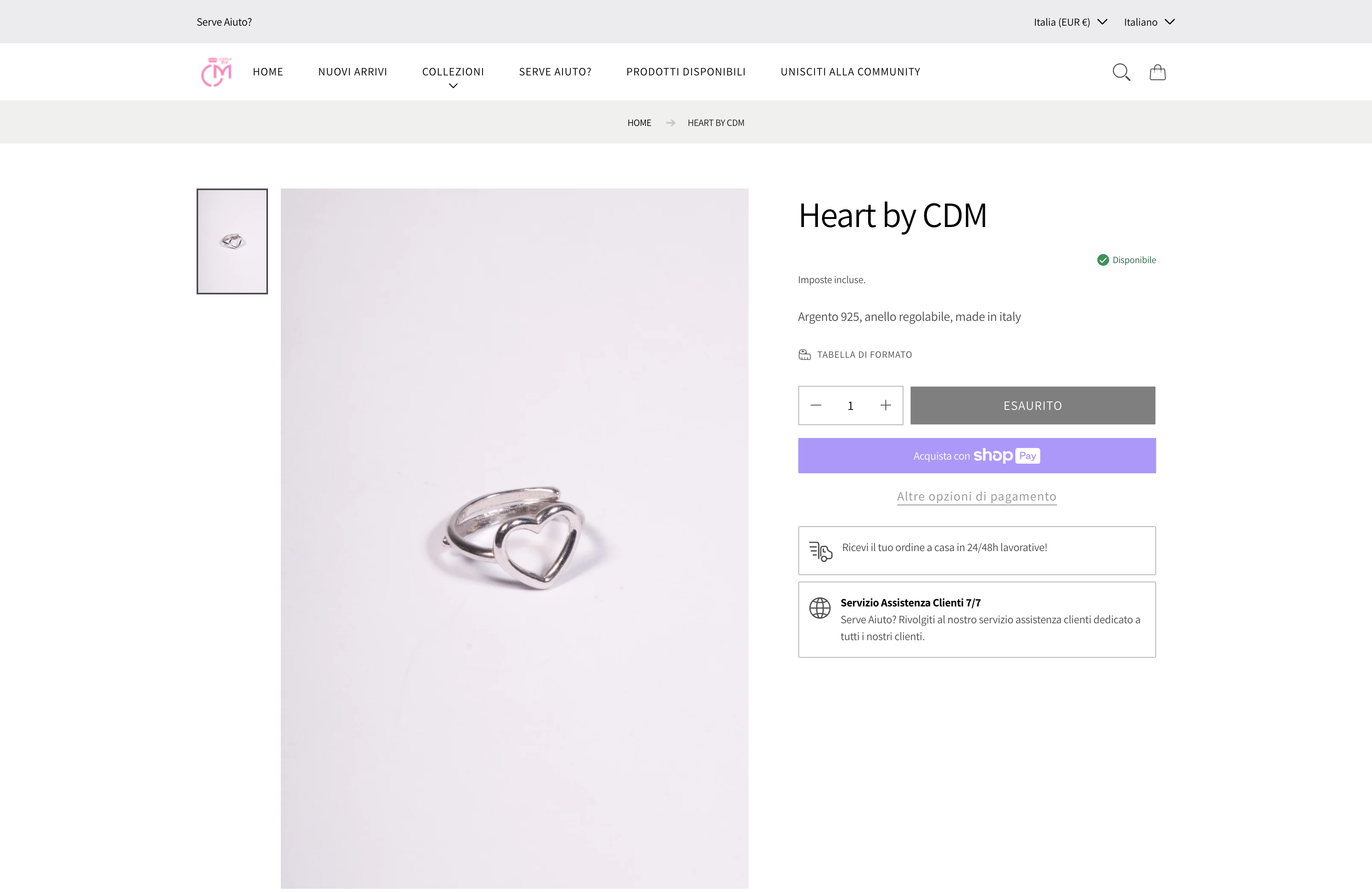Viewport: 1372px width, 892px height.
Task: Go to UNISCITI ALLA COMMUNITY
Action: coord(850,71)
